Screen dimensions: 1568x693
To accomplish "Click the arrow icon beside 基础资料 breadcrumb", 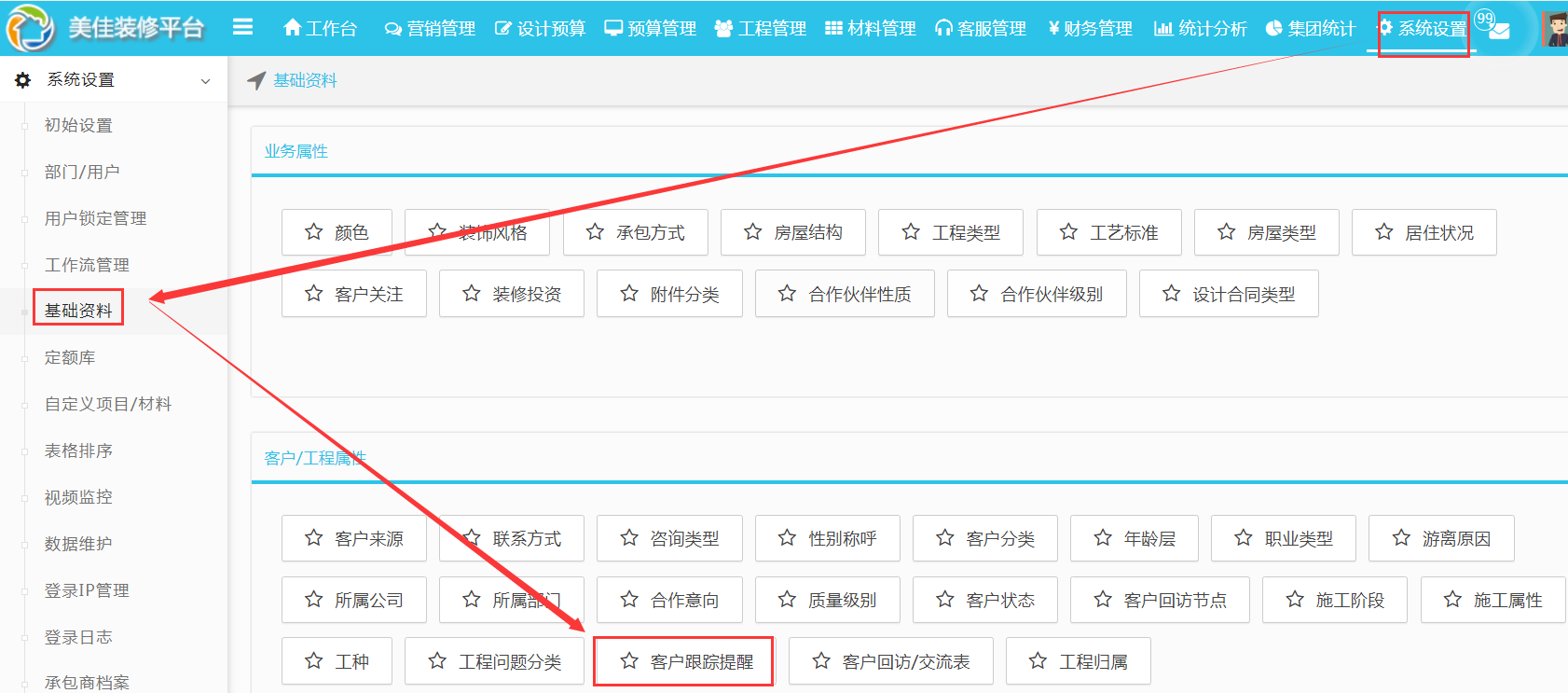I will pos(256,81).
